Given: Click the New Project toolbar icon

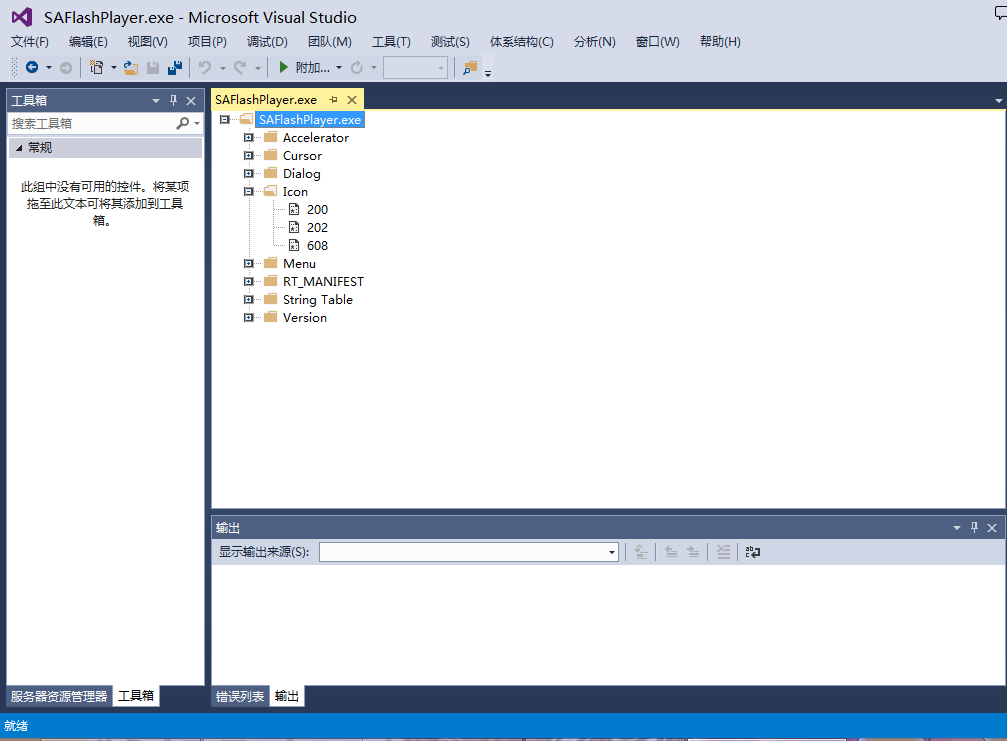Looking at the screenshot, I should coord(96,67).
